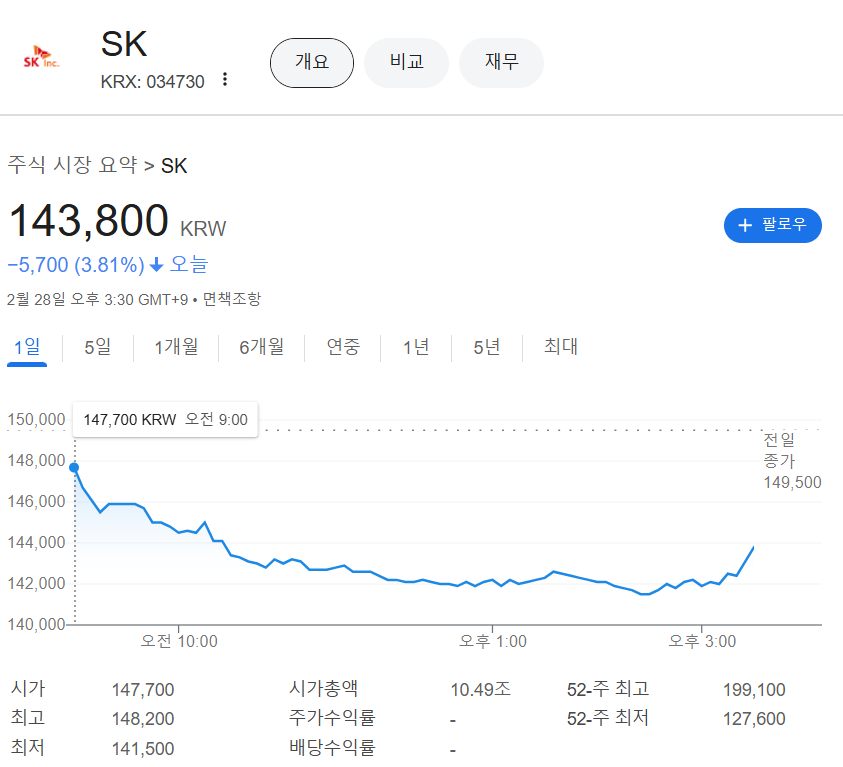Select the data point marker on the chart
The image size is (843, 767).
[x=74, y=466]
